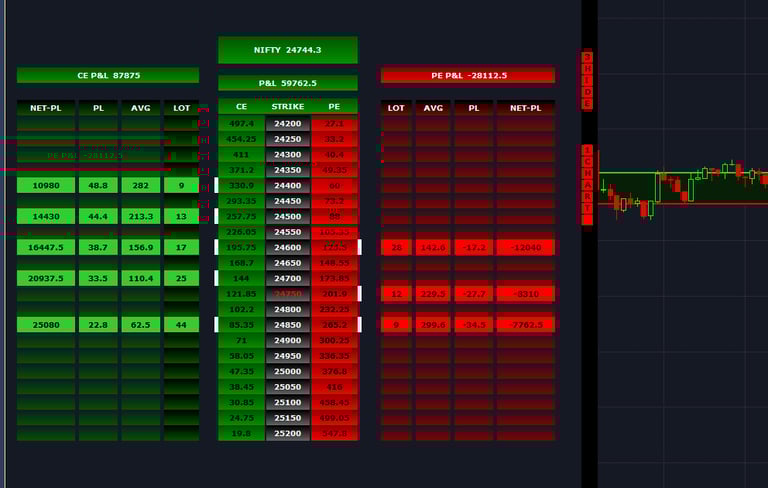The height and width of the screenshot is (488, 768).
Task: Click CE price 330.9
Action: (241, 186)
